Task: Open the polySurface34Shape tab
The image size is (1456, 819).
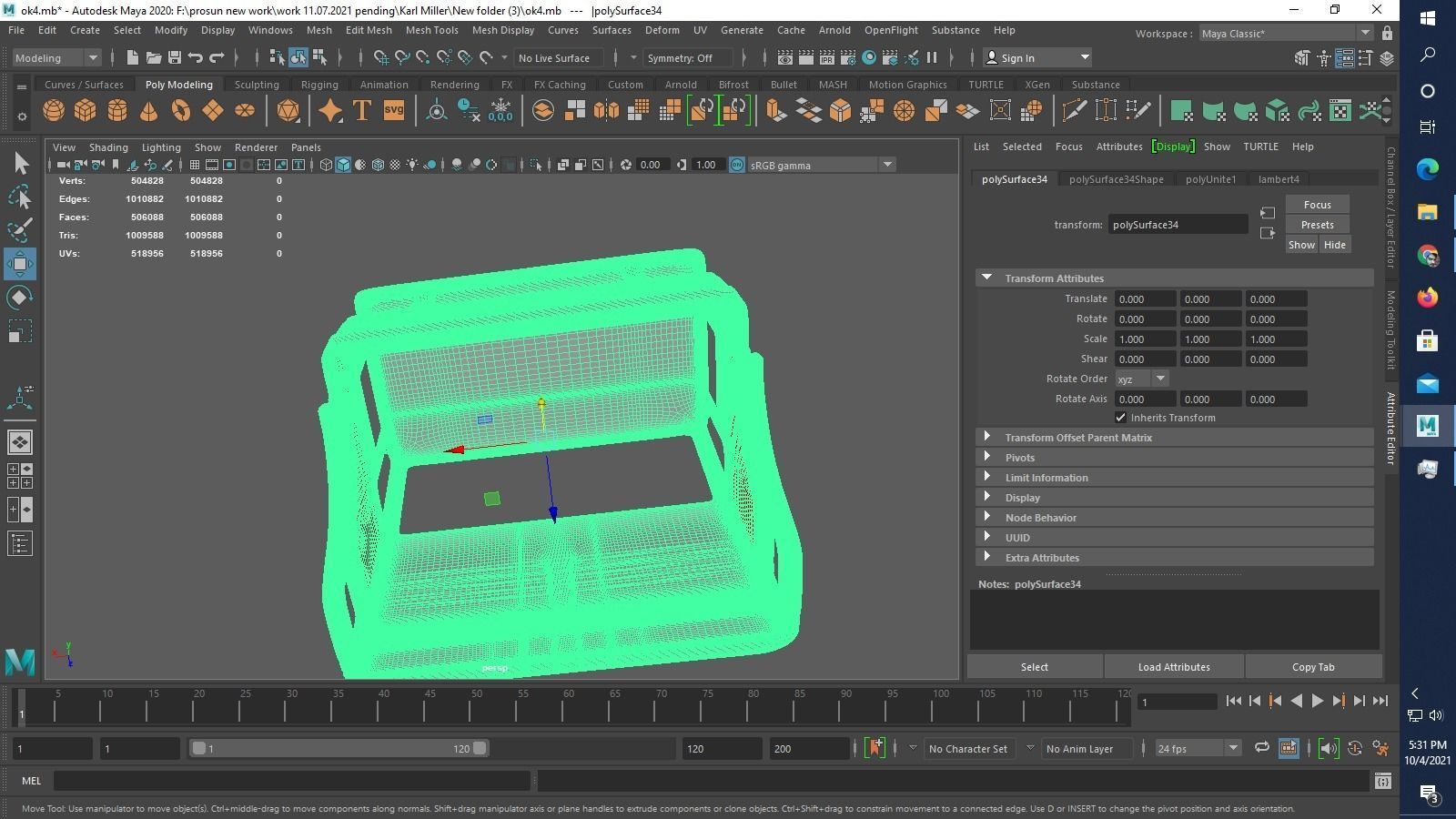Action: point(1116,179)
